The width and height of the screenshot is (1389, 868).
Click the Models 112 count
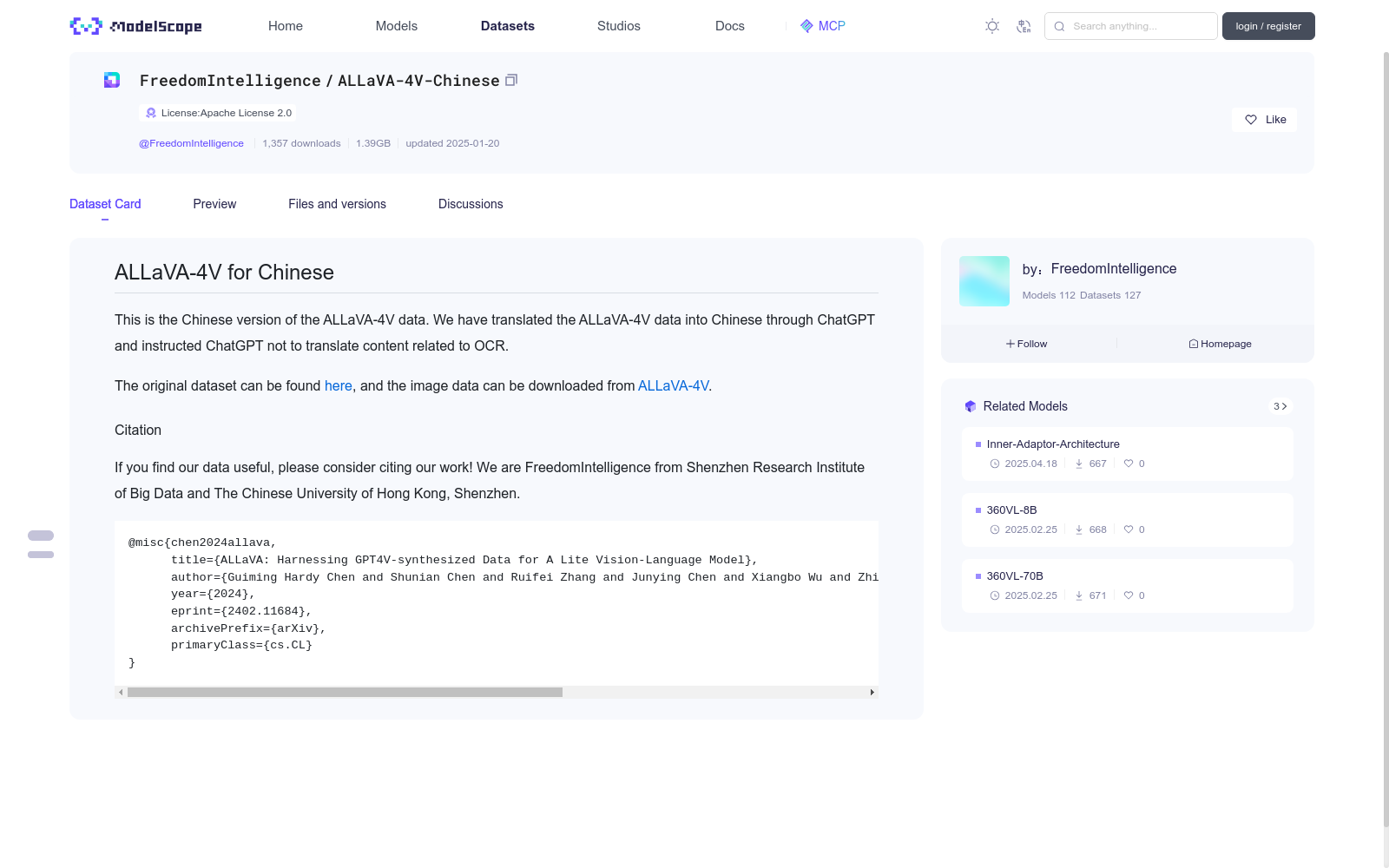coord(1049,295)
